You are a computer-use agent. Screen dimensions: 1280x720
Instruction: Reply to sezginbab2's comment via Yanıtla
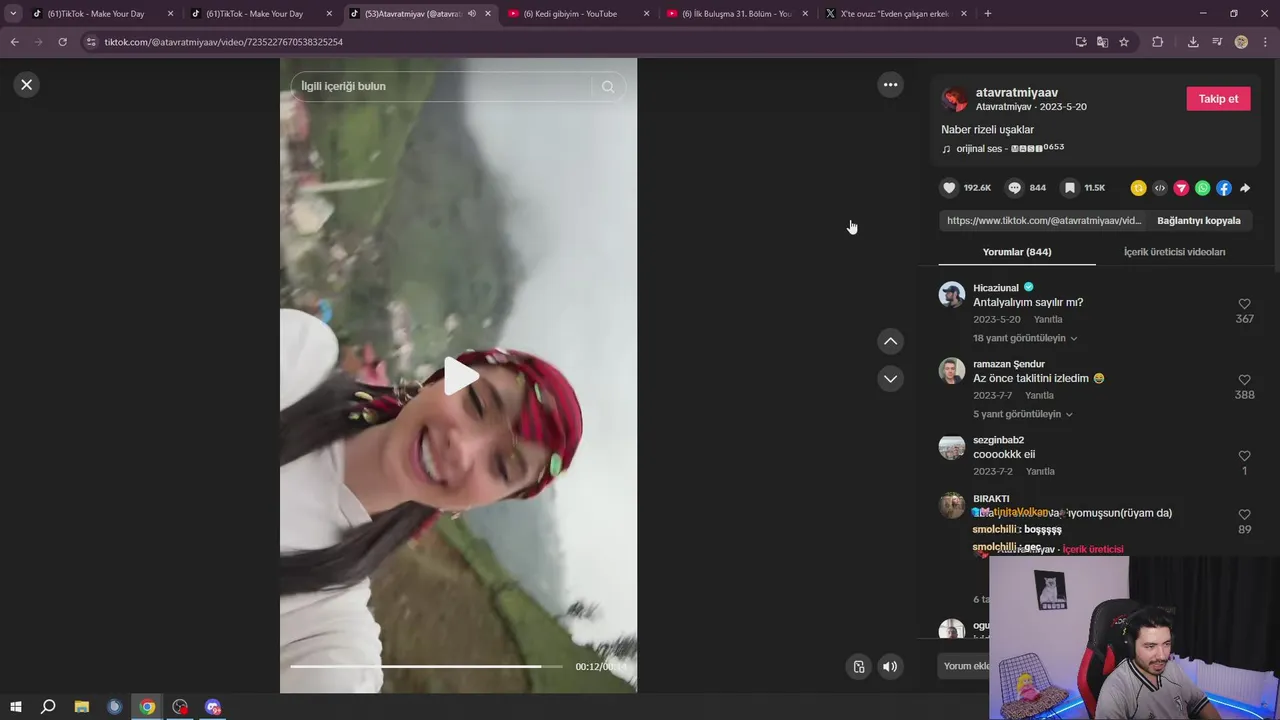pyautogui.click(x=1040, y=472)
